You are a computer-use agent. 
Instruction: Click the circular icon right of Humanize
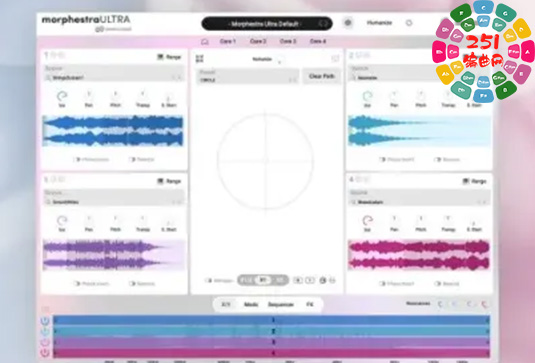[409, 23]
